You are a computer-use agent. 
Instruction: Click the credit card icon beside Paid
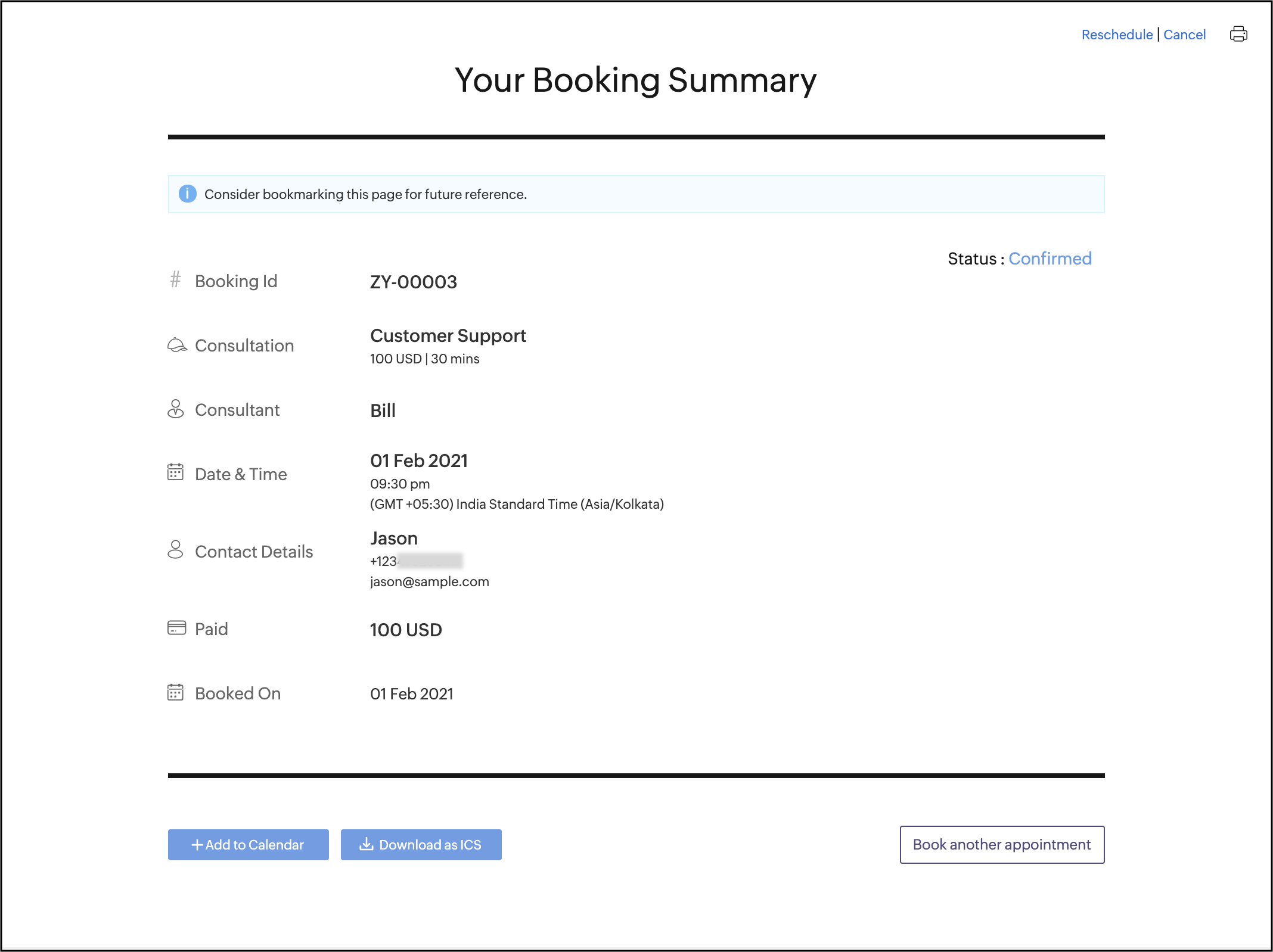176,628
